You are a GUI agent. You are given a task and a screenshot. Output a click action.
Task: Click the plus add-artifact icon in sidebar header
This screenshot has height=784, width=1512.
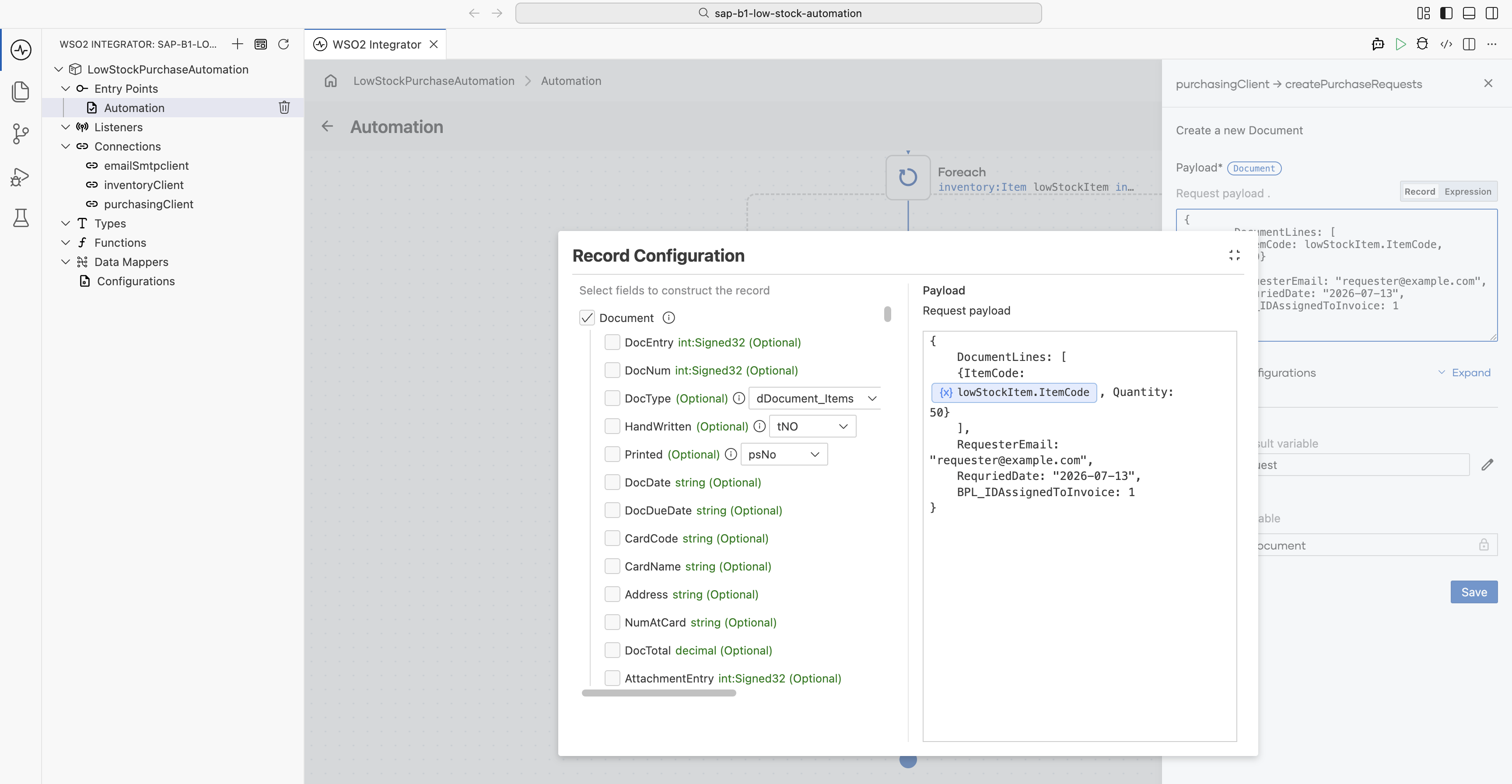click(x=237, y=44)
